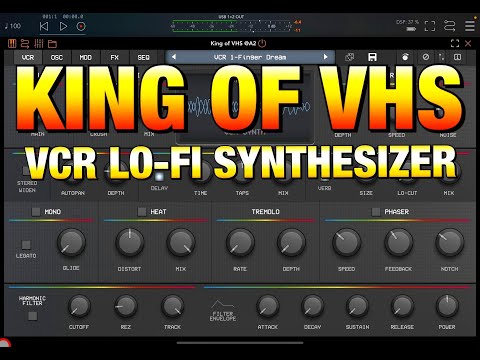Open the manual book icon
This screenshot has height=360, width=480.
point(457,57)
